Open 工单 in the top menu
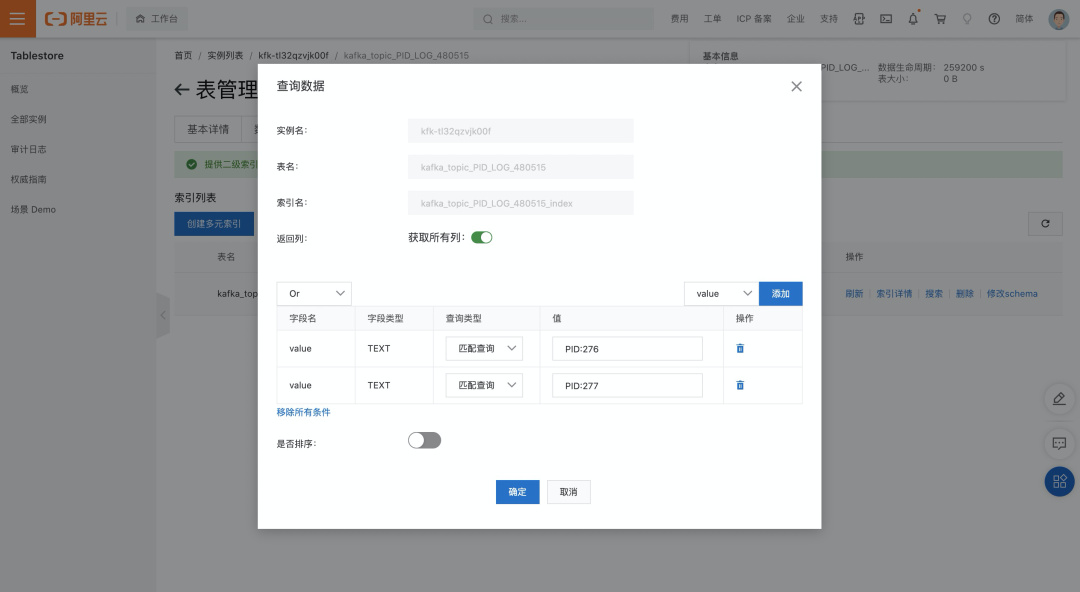 pyautogui.click(x=712, y=19)
